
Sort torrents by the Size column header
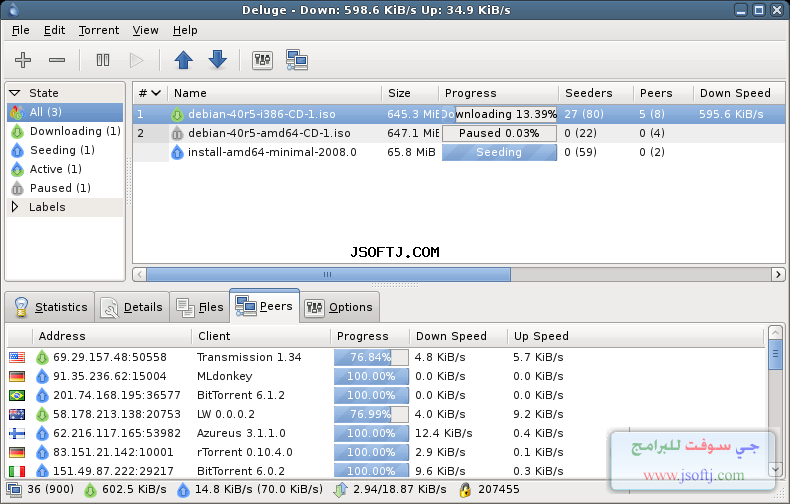[410, 93]
